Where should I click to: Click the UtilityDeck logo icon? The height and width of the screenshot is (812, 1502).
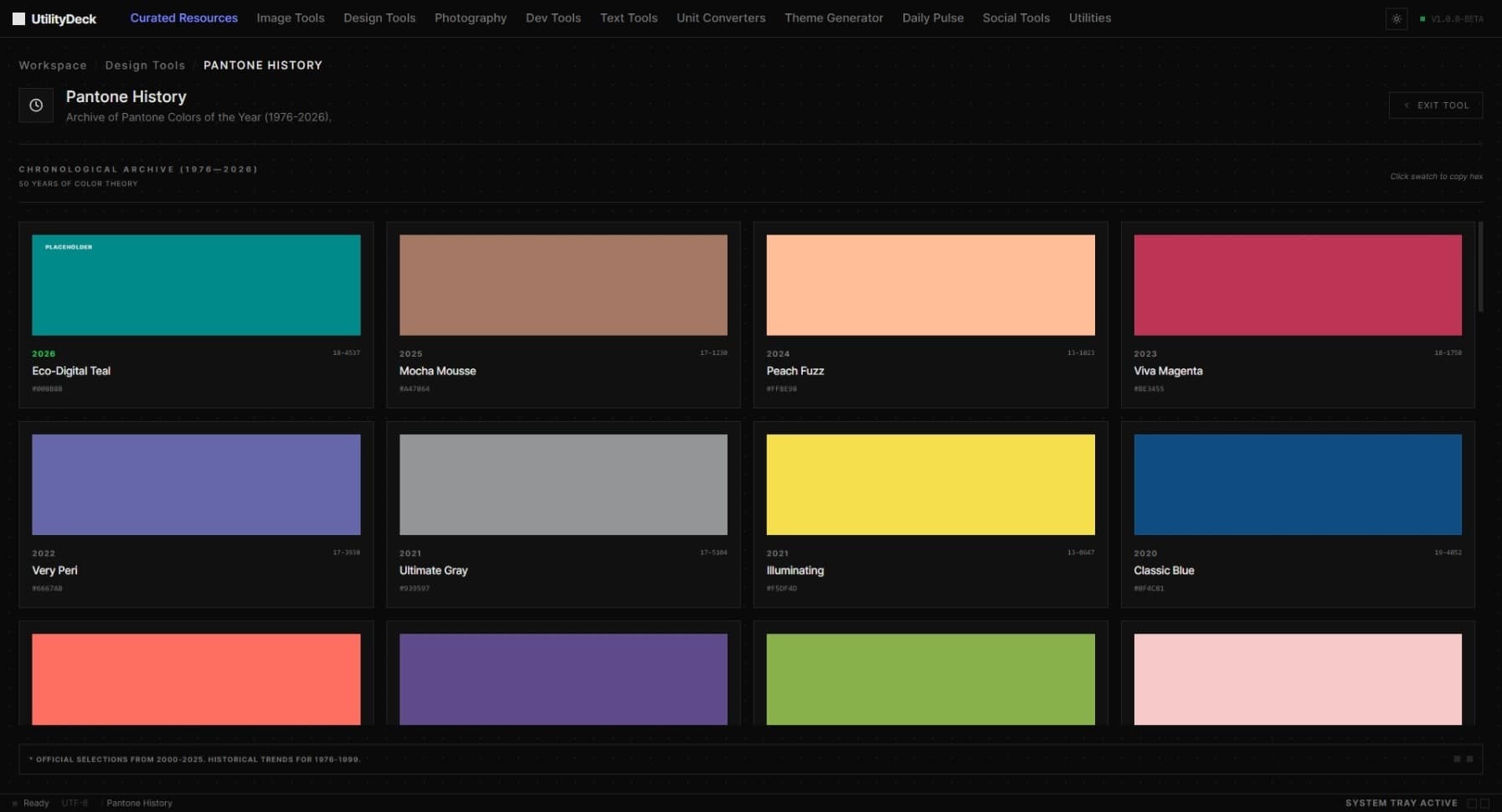pos(18,18)
